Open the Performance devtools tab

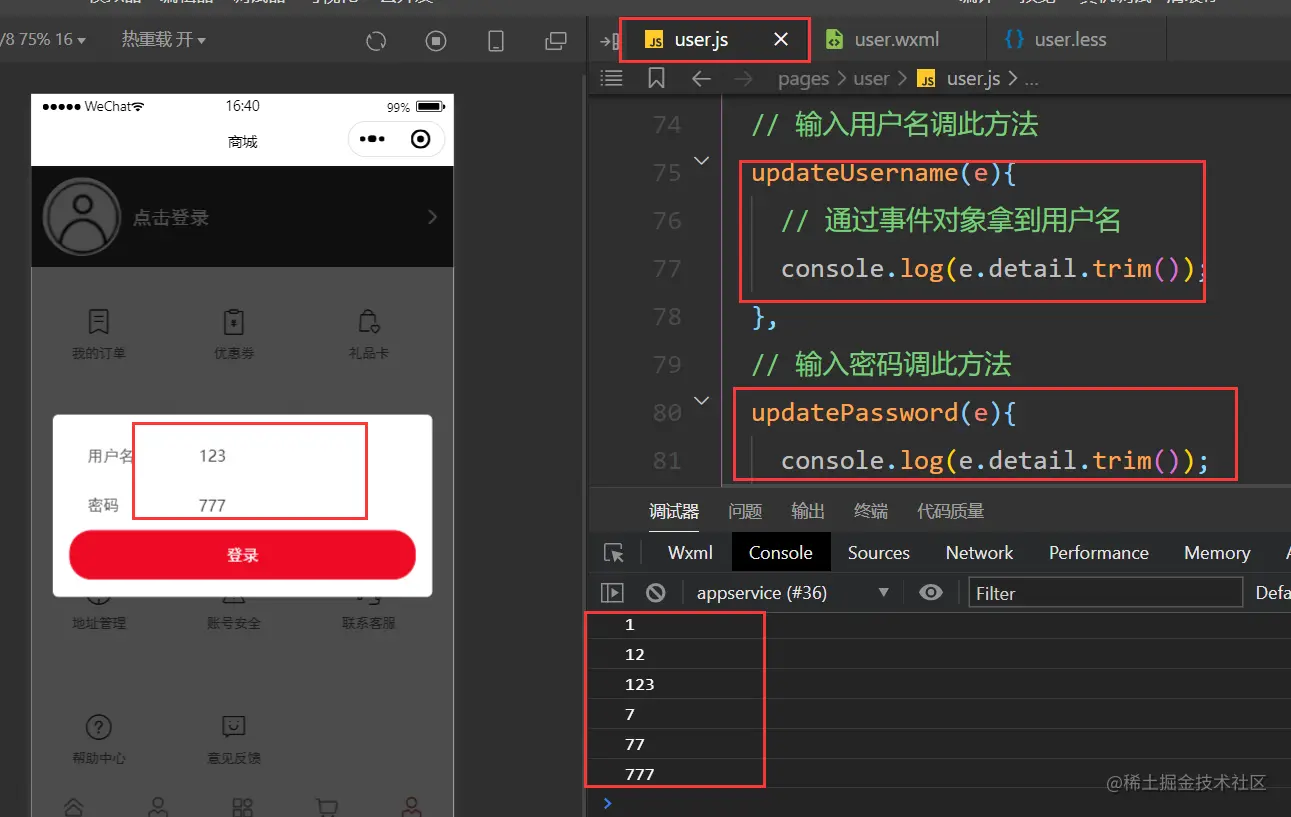point(1099,553)
